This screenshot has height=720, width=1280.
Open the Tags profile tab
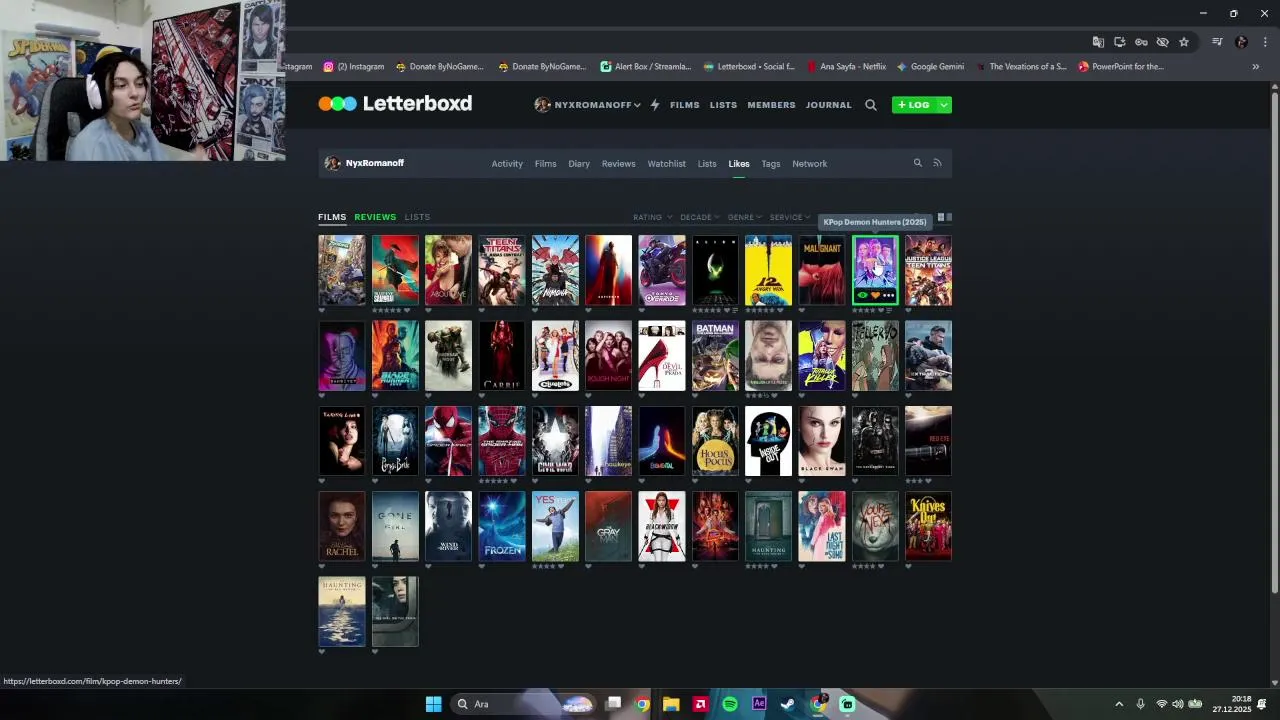771,164
